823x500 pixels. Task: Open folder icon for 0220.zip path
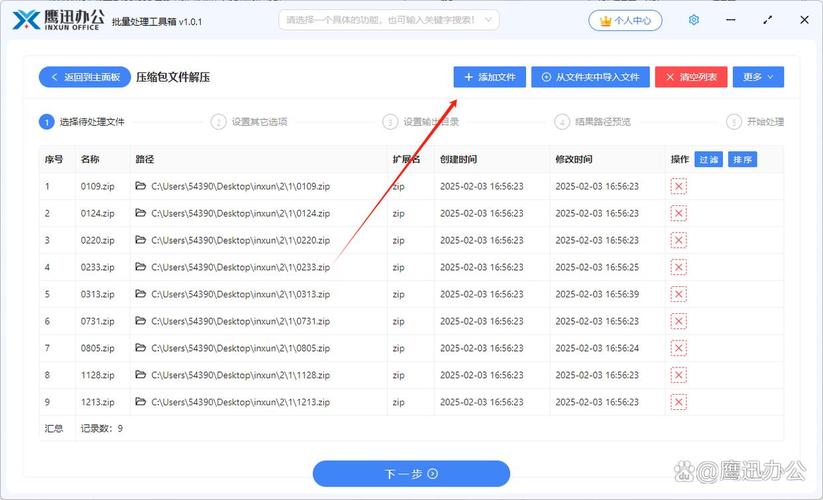pos(140,240)
